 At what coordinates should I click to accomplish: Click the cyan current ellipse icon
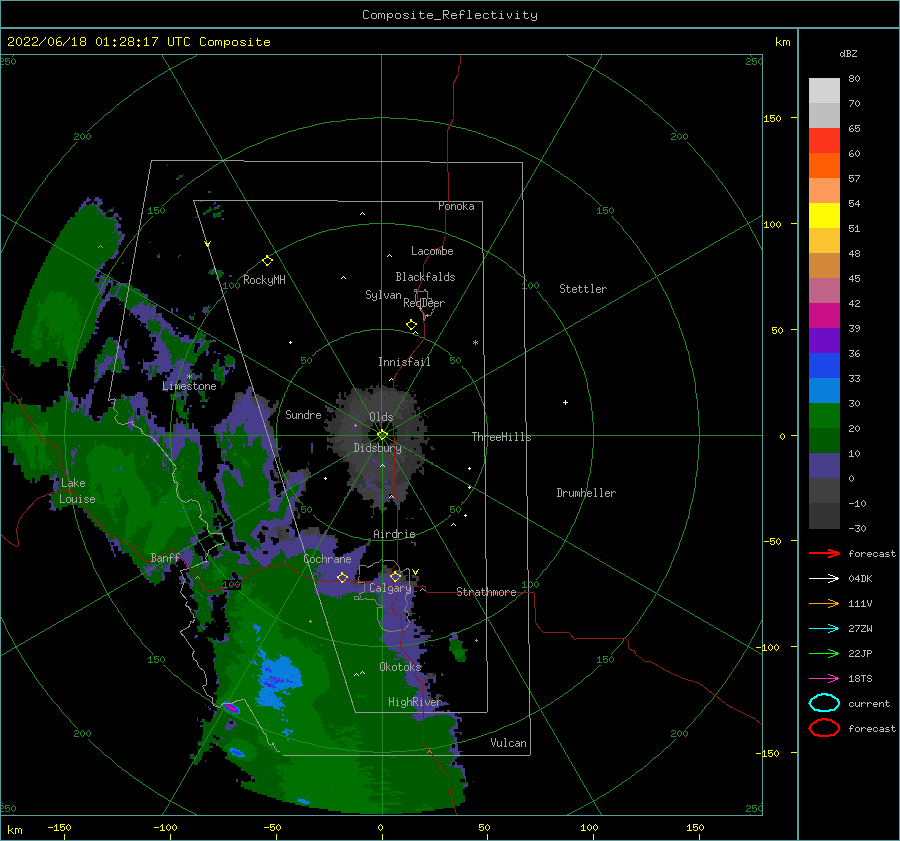point(824,703)
